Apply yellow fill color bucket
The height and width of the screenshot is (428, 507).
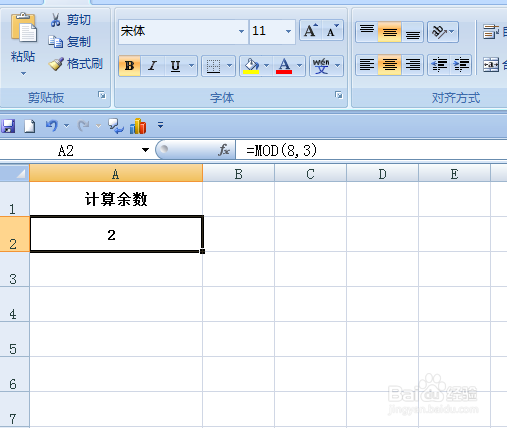[251, 66]
